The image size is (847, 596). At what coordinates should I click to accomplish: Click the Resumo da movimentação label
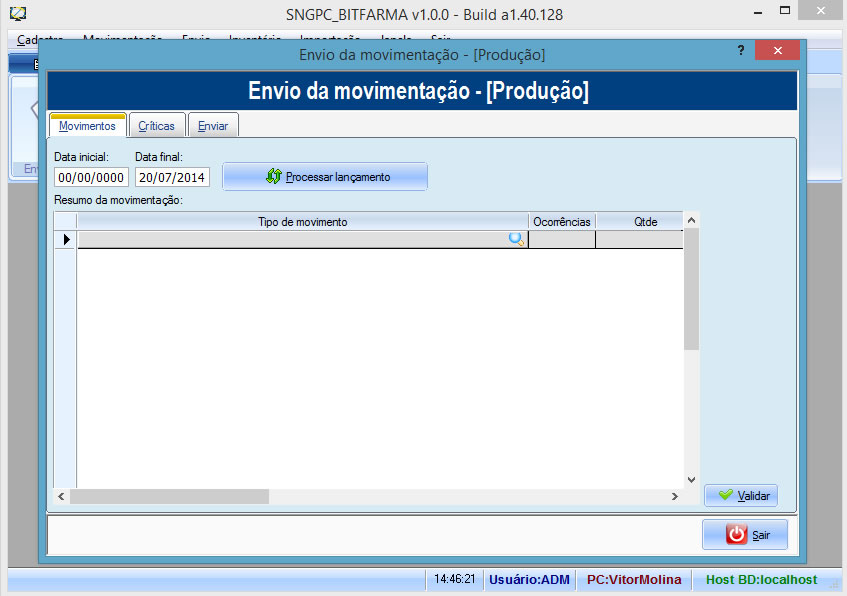click(x=118, y=200)
